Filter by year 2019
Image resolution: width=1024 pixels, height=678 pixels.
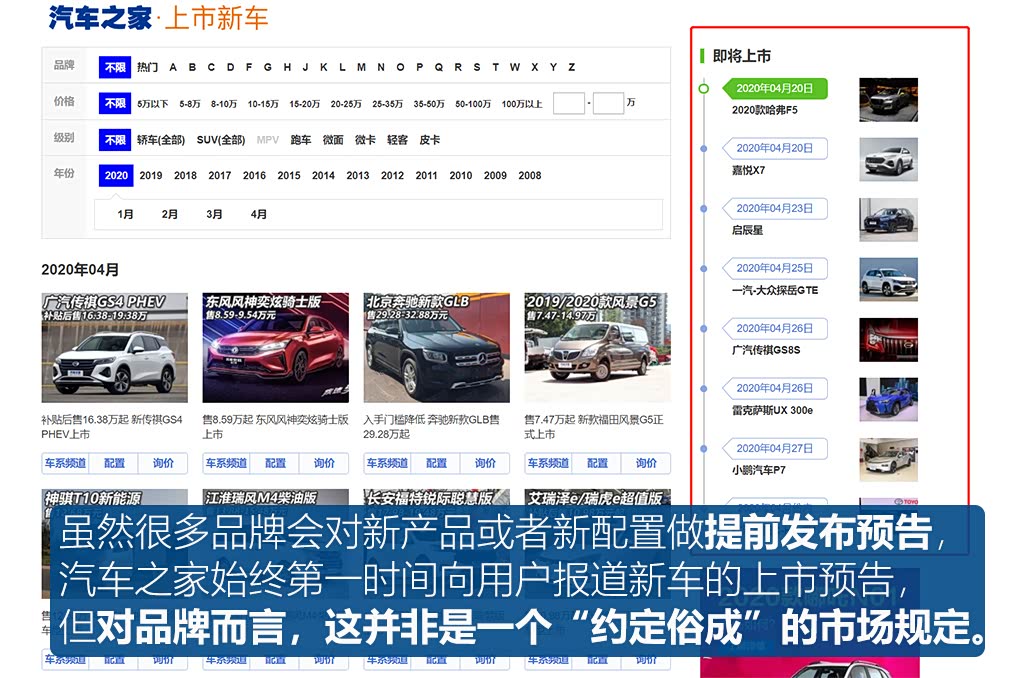(151, 175)
